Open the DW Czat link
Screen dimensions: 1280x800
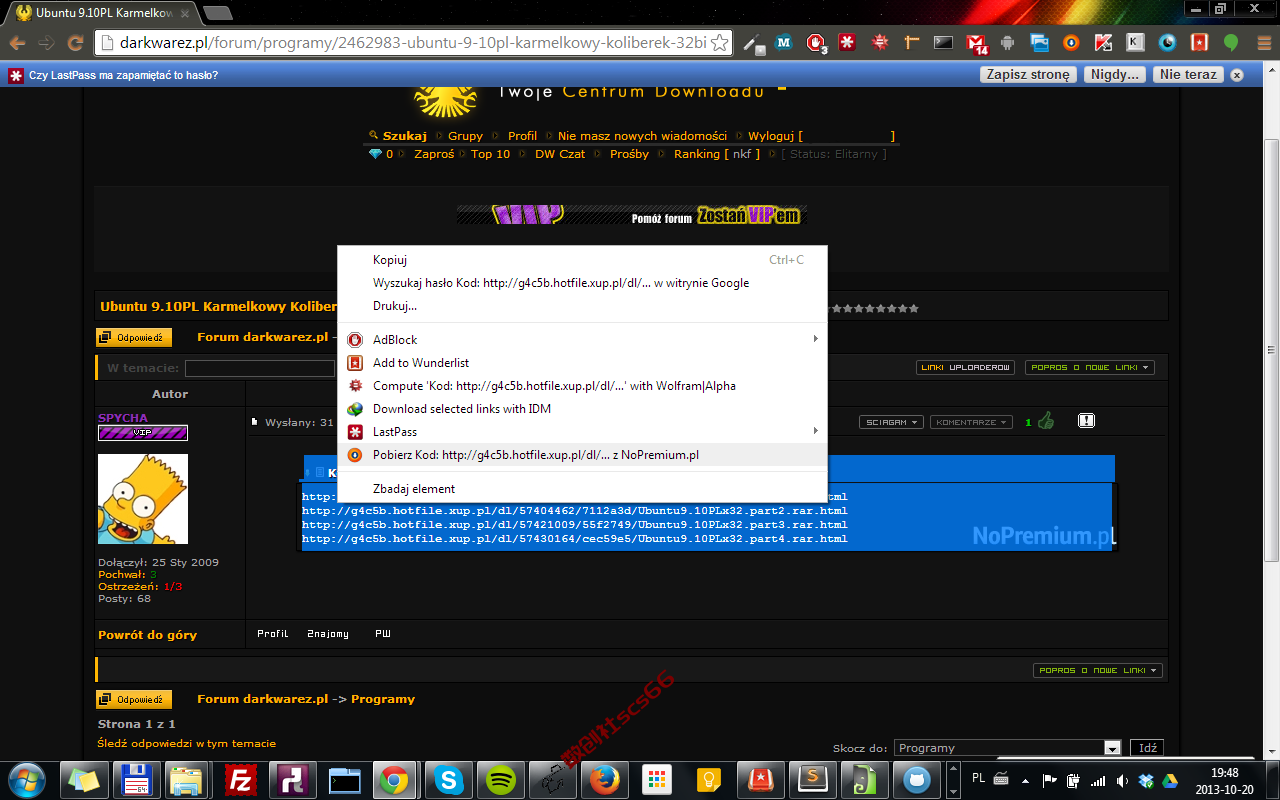560,154
